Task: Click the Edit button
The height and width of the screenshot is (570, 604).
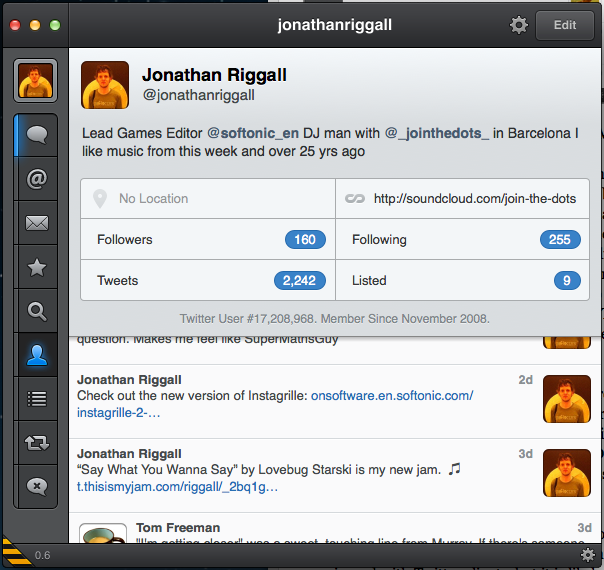Action: pyautogui.click(x=565, y=25)
